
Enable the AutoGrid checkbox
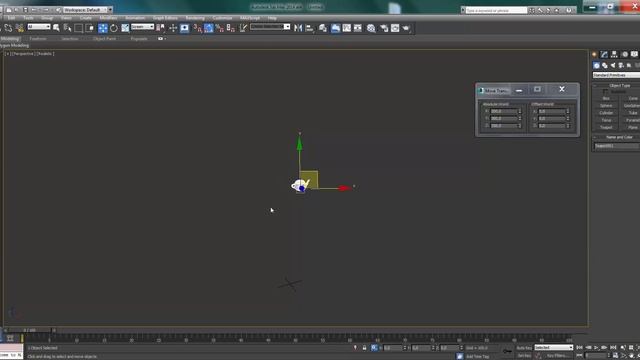605,92
